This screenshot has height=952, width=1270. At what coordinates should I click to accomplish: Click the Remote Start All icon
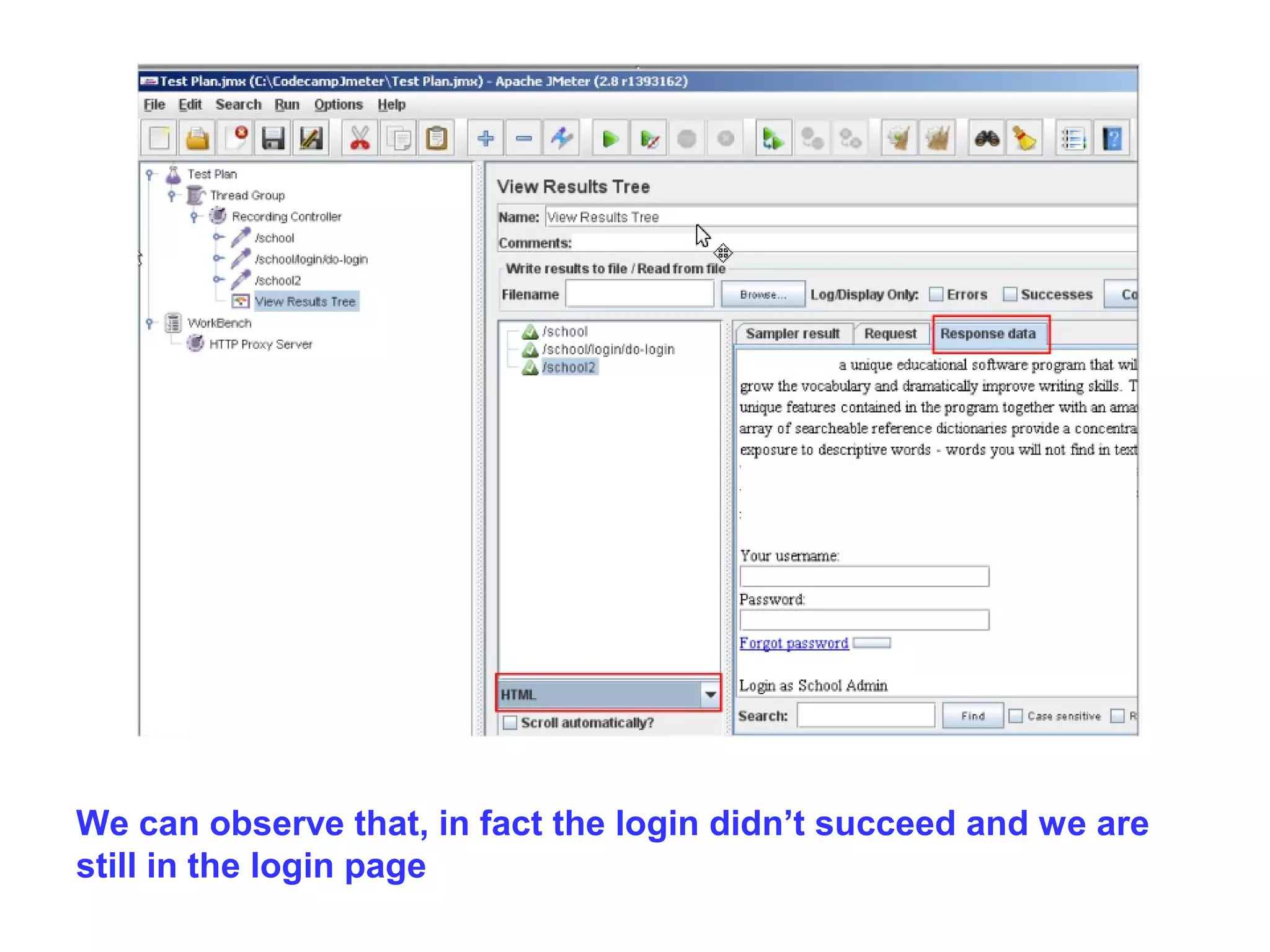coord(774,138)
